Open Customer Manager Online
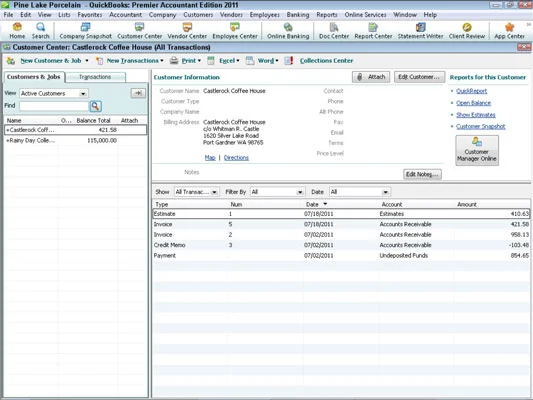 coord(477,151)
